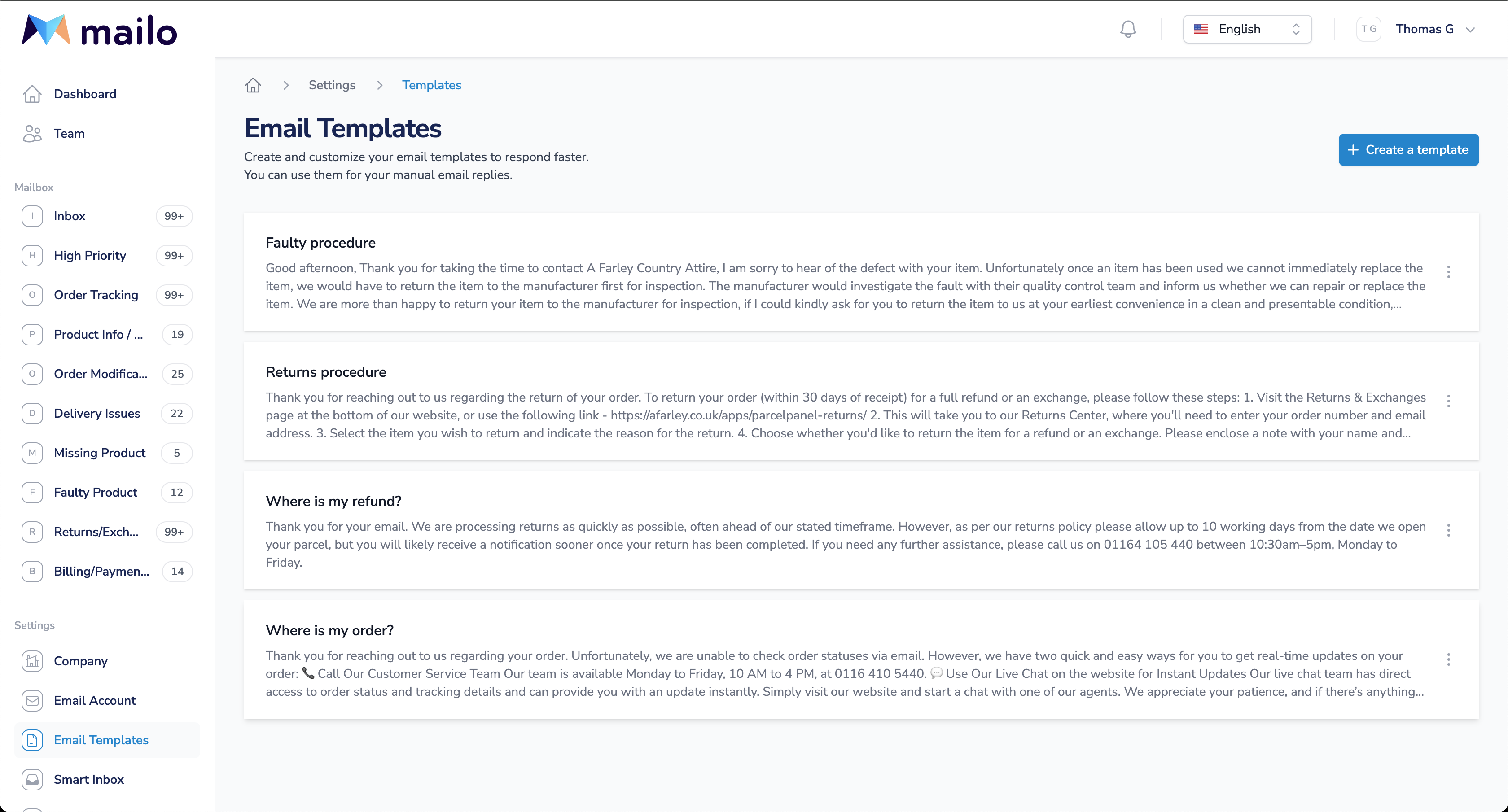Click the Settings breadcrumb link
Viewport: 1508px width, 812px height.
332,85
